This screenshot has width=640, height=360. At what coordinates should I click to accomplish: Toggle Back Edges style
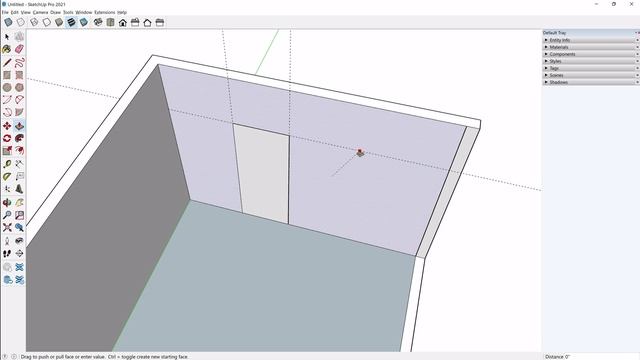[21, 22]
